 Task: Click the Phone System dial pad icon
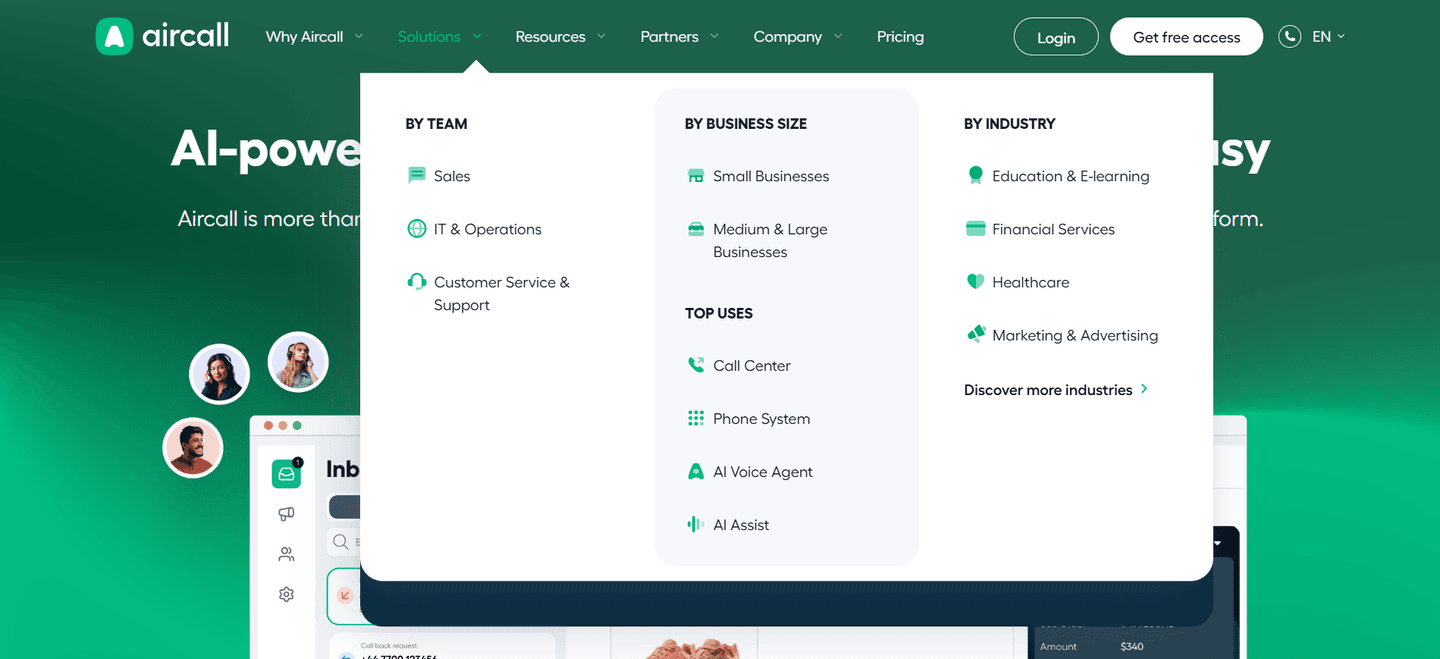[x=696, y=418]
